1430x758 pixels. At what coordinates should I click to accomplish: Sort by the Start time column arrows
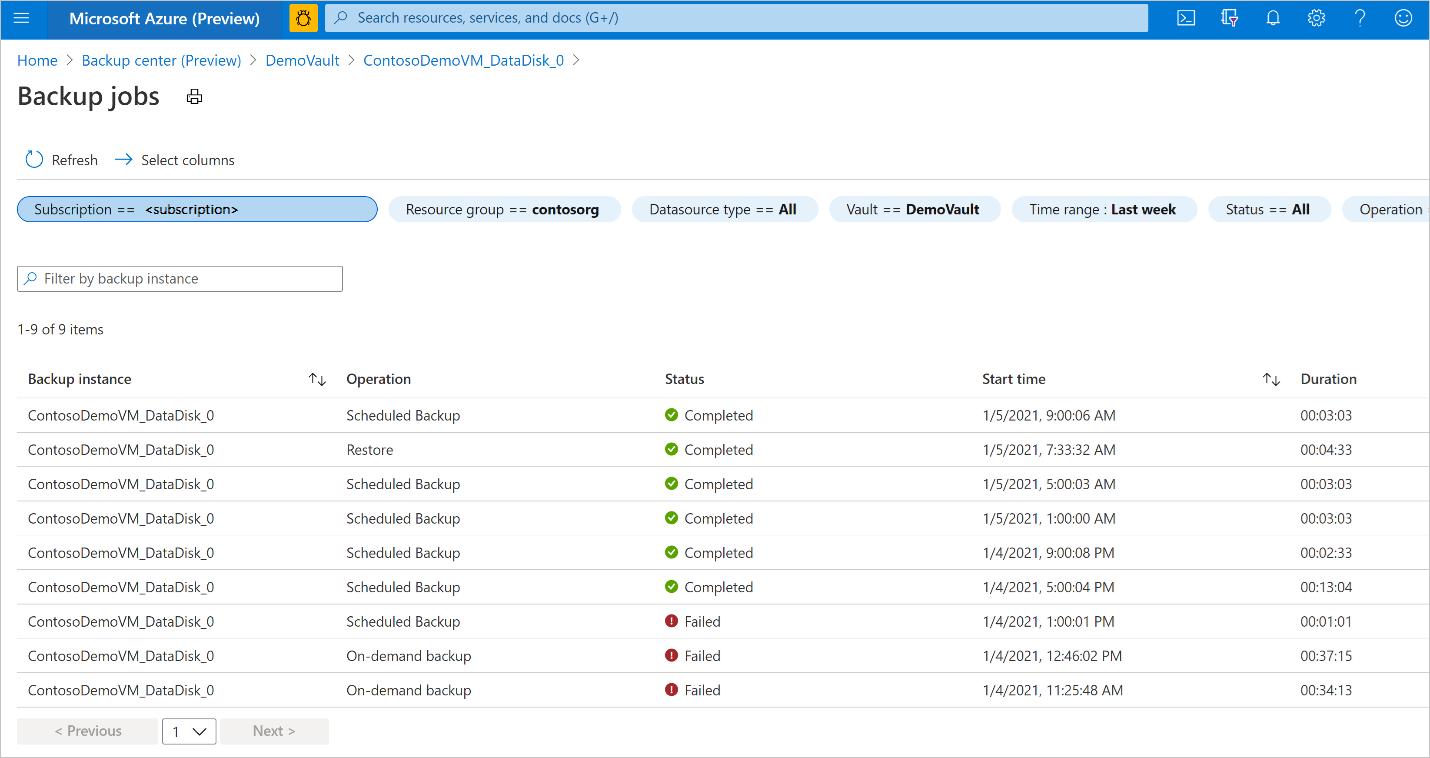click(1271, 379)
